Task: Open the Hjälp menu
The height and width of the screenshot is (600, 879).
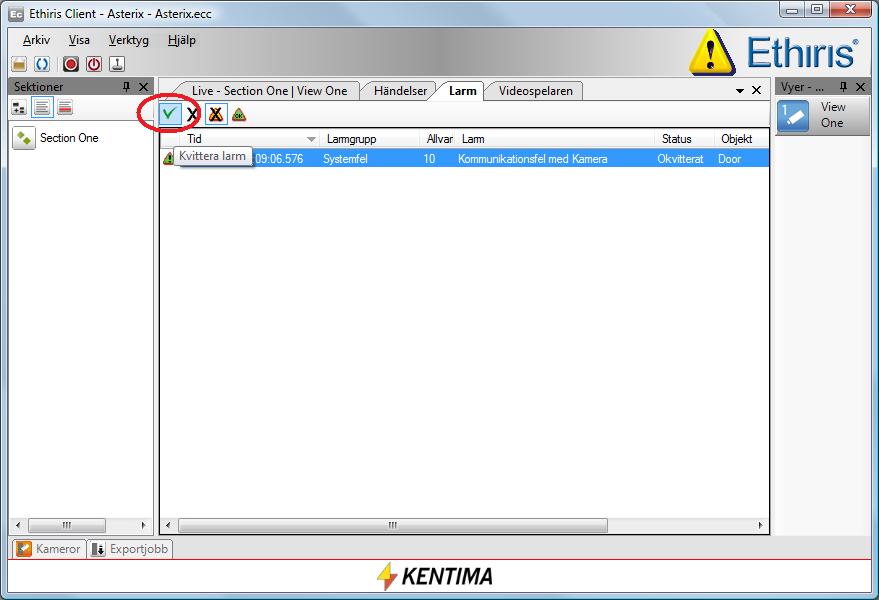Action: click(182, 40)
